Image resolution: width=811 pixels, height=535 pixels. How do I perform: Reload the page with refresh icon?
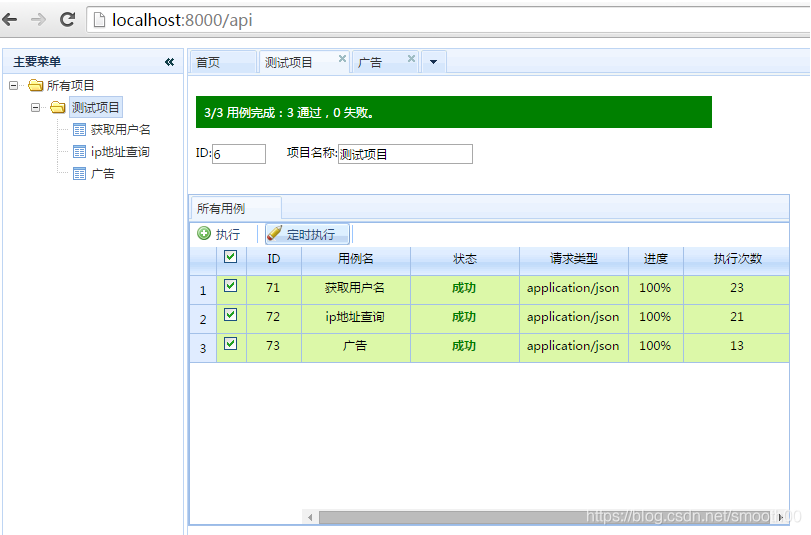click(67, 20)
